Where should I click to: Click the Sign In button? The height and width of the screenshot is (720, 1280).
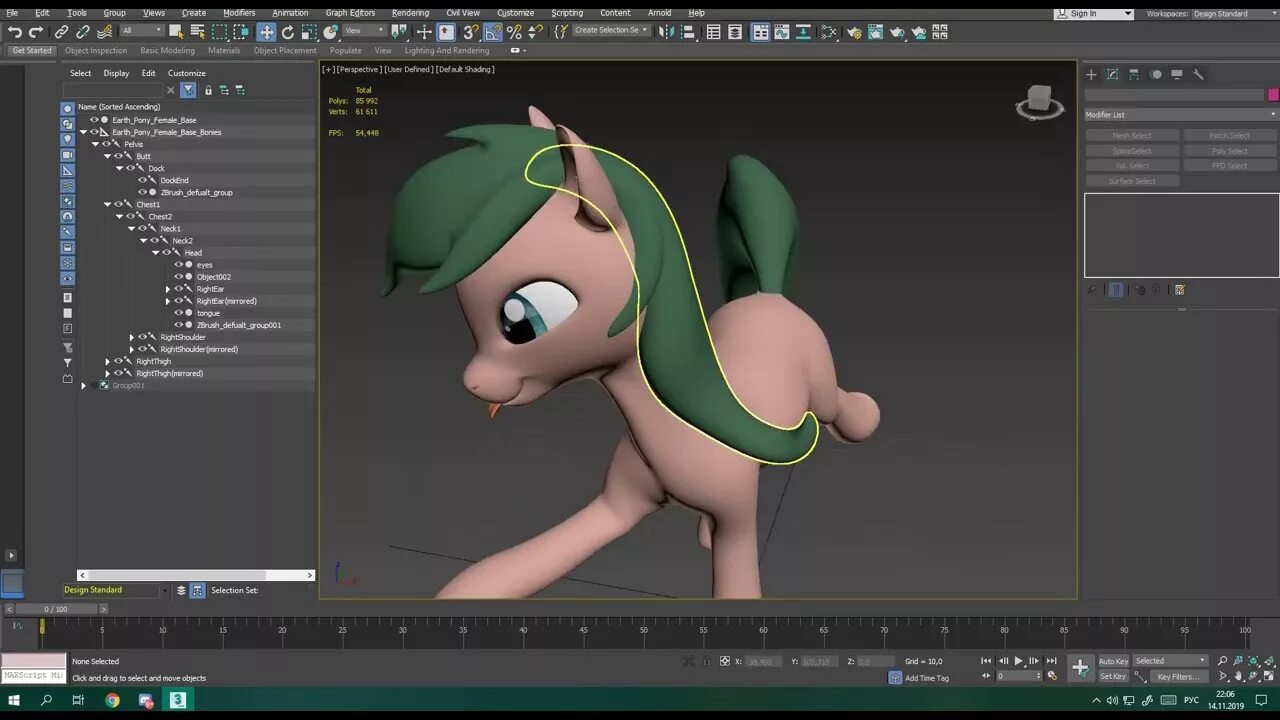click(x=1094, y=14)
